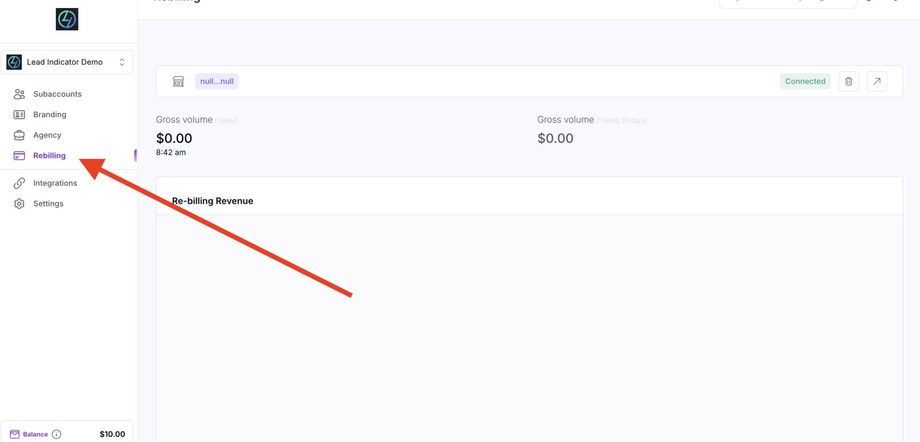
Task: Click the Settings gear icon
Action: click(19, 204)
